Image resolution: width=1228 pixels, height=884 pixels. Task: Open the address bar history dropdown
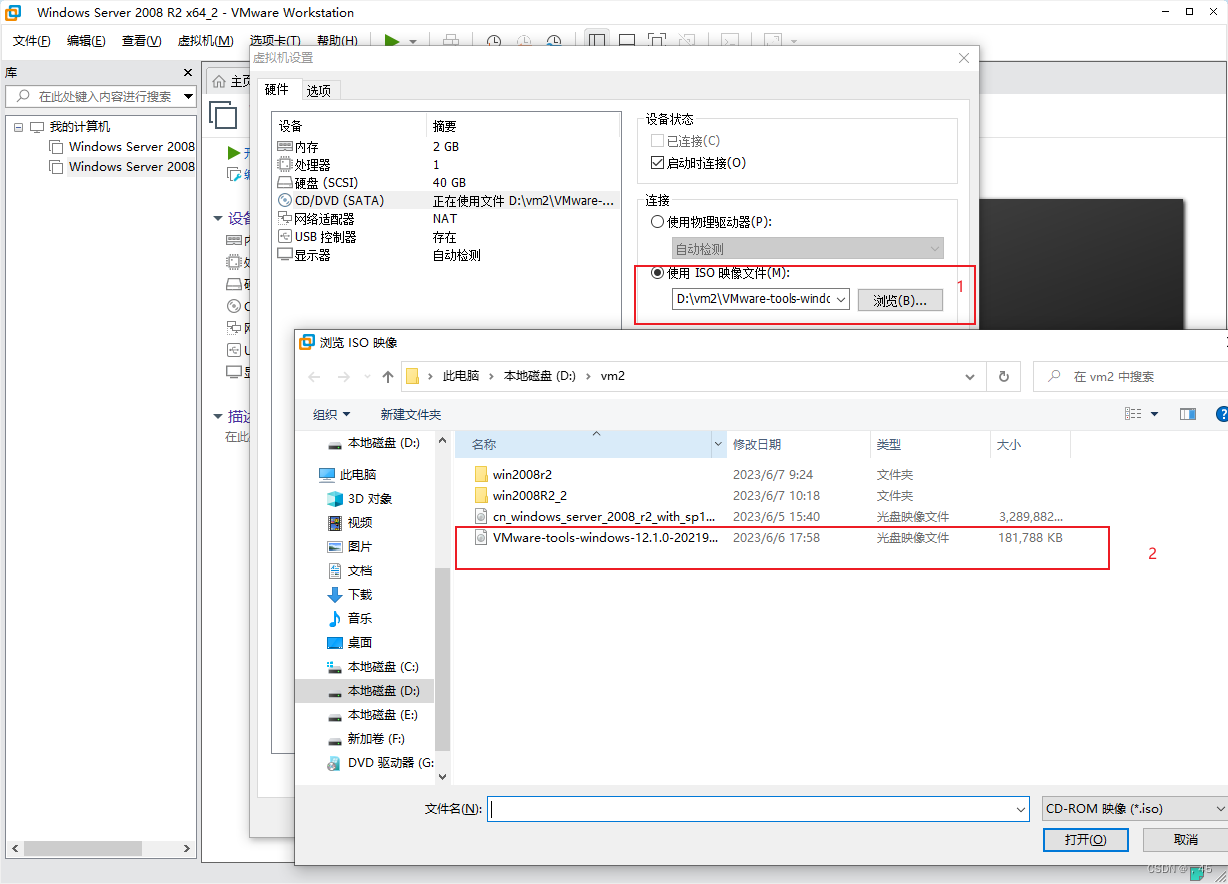969,377
